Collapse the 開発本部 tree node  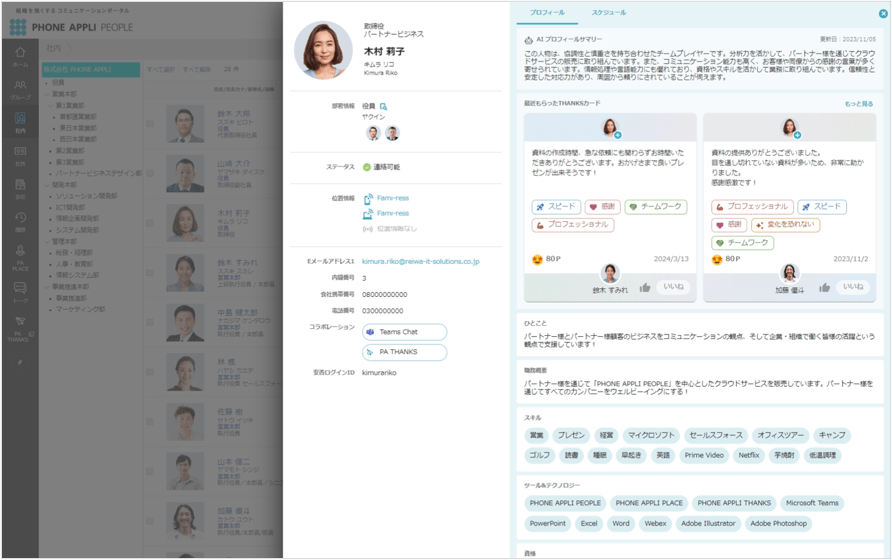[47, 185]
